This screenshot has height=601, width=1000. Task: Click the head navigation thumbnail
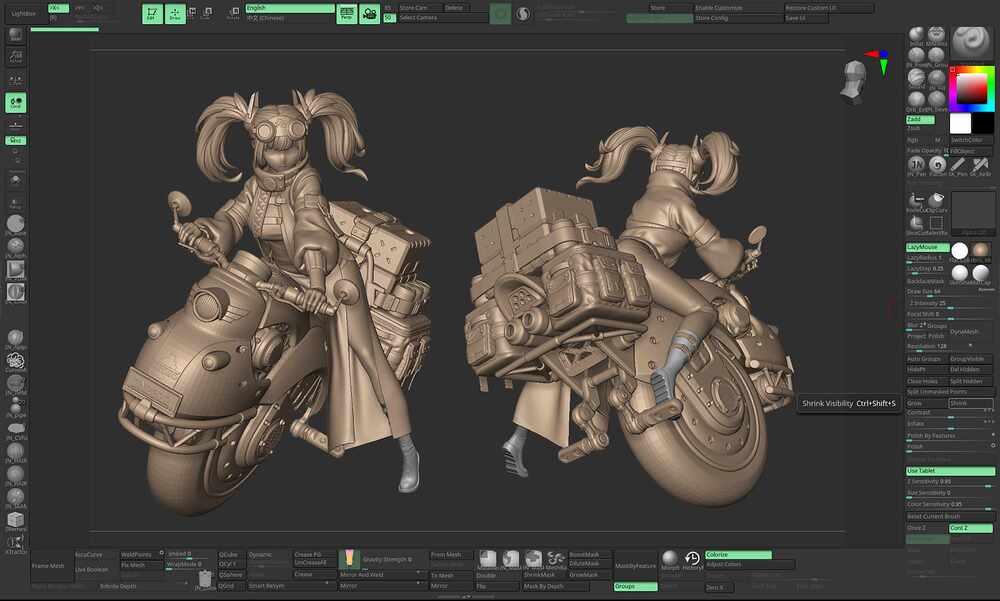click(853, 80)
